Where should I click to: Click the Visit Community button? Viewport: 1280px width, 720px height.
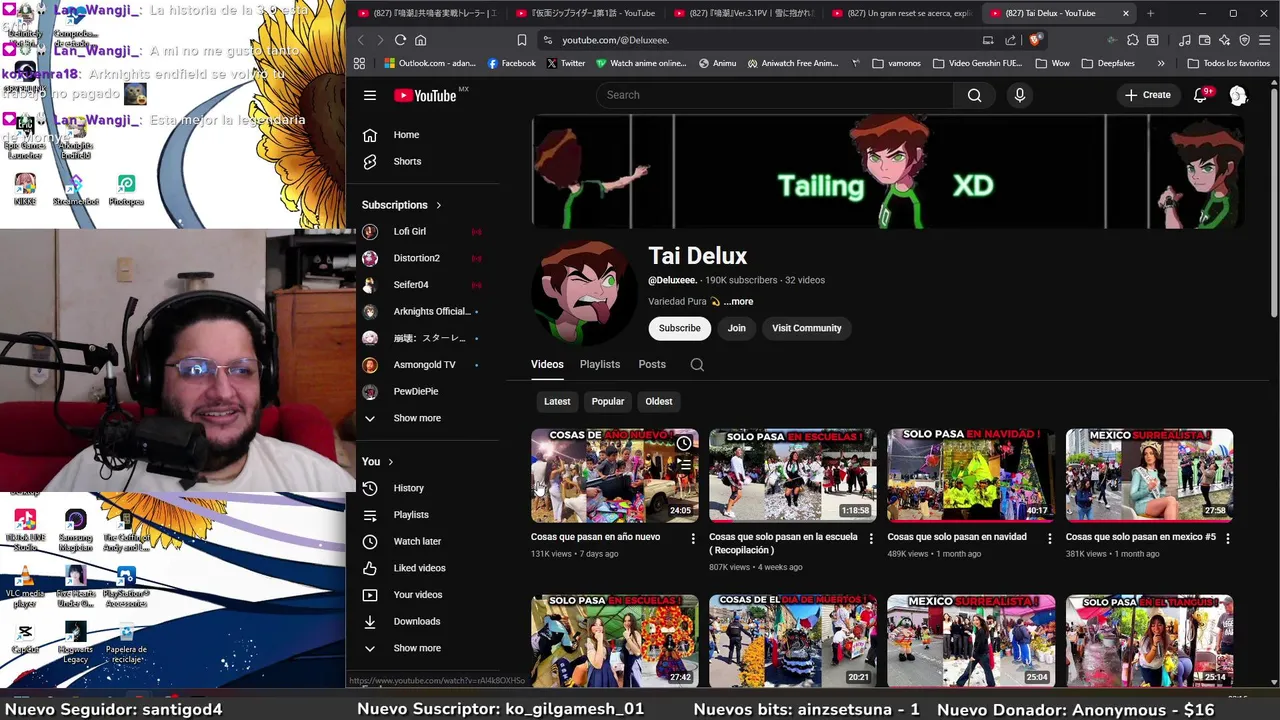(x=807, y=328)
